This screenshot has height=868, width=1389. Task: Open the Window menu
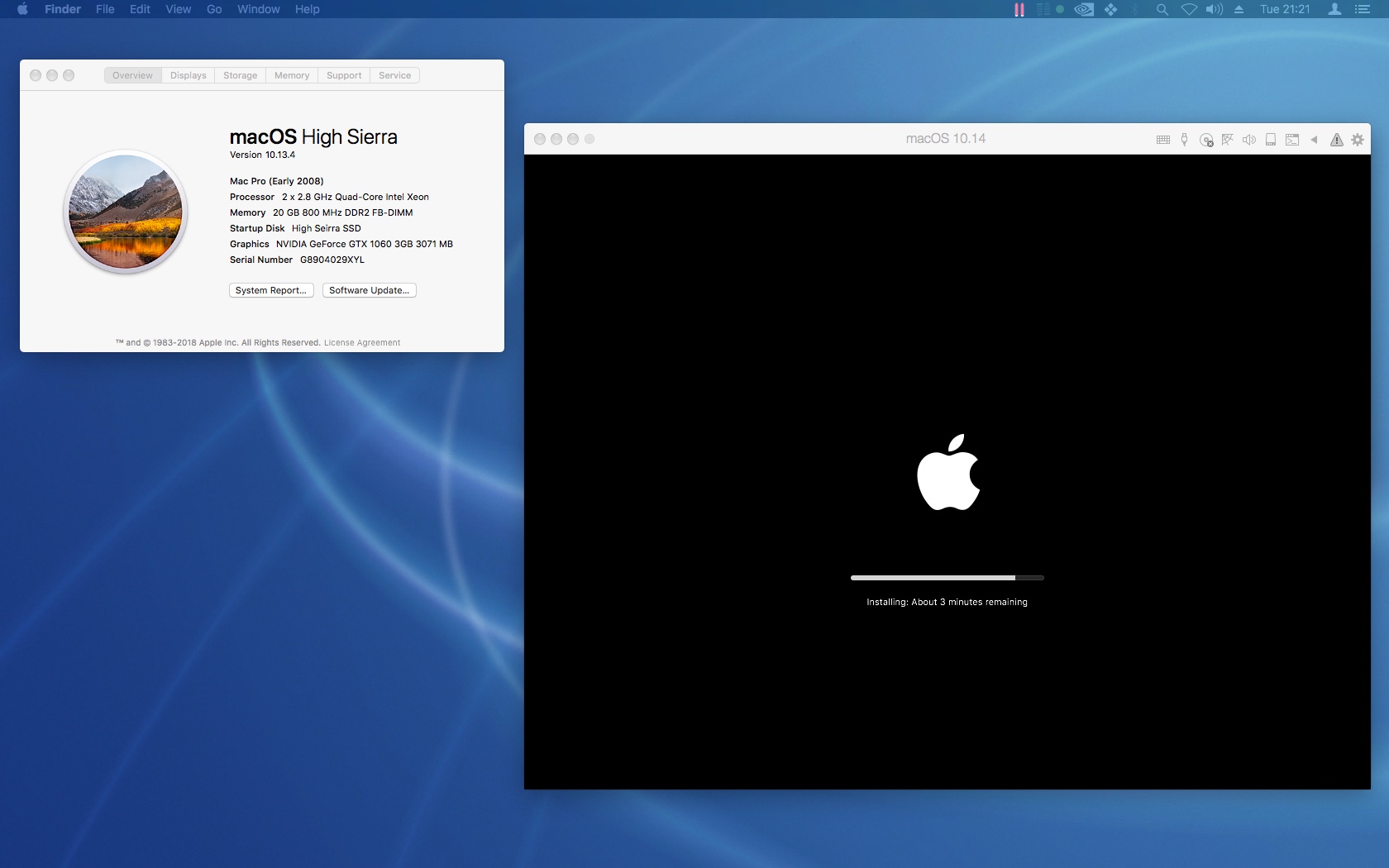point(259,9)
